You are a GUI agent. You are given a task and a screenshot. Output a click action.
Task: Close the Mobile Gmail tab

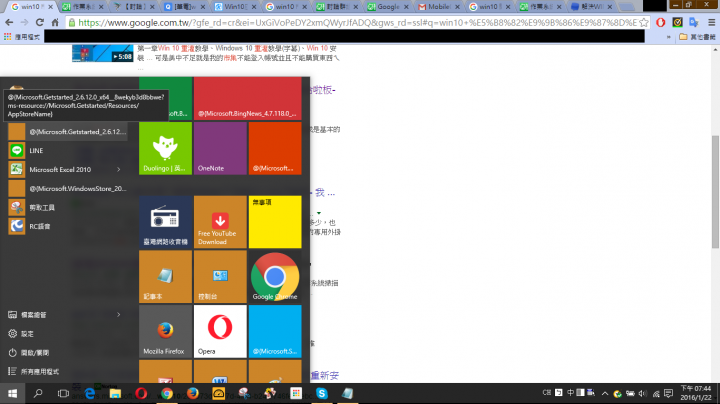(457, 7)
